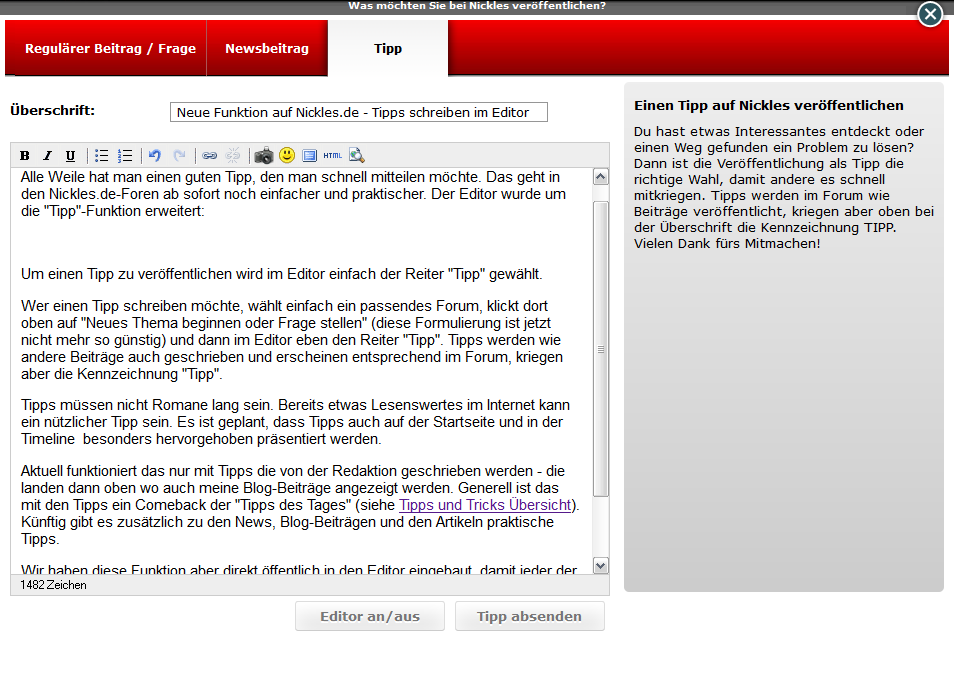Toggle bold formatting
The width and height of the screenshot is (954, 685).
click(24, 156)
